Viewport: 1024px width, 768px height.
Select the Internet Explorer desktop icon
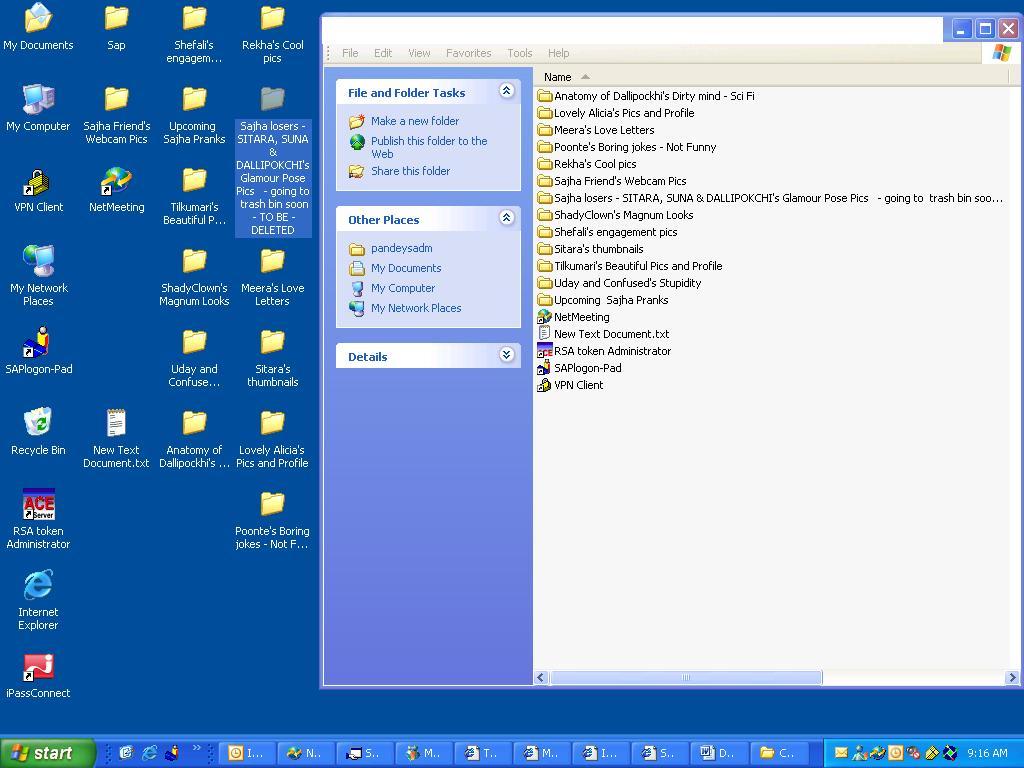pos(38,586)
